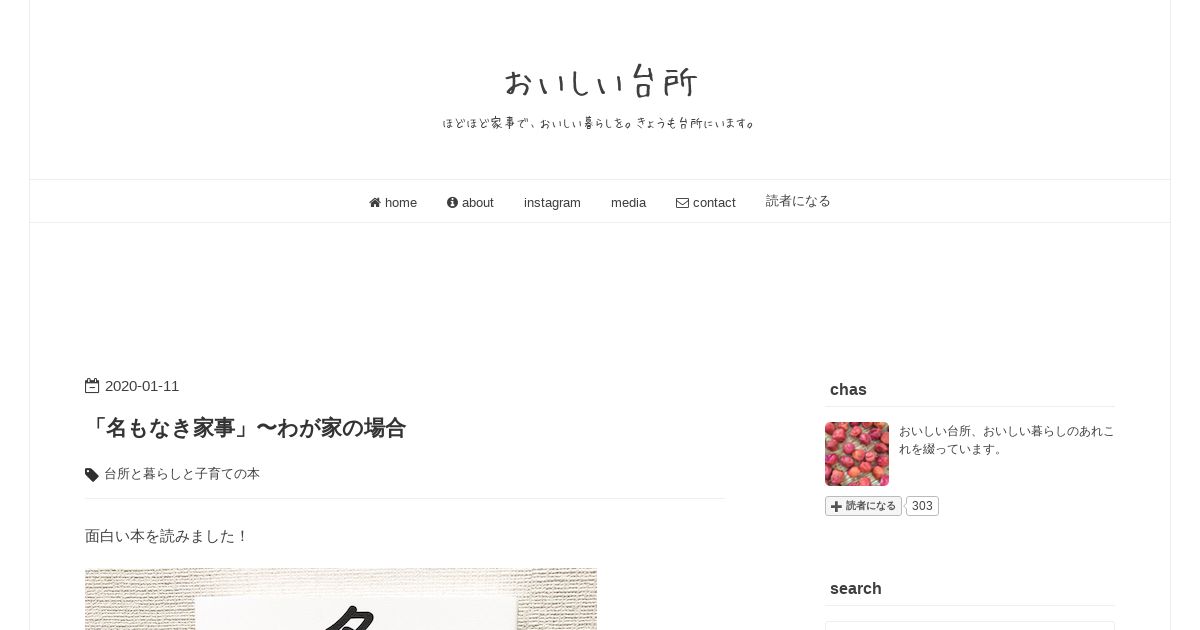Screen dimensions: 1200x630
Task: Click the tag icon below post title
Action: coord(92,475)
